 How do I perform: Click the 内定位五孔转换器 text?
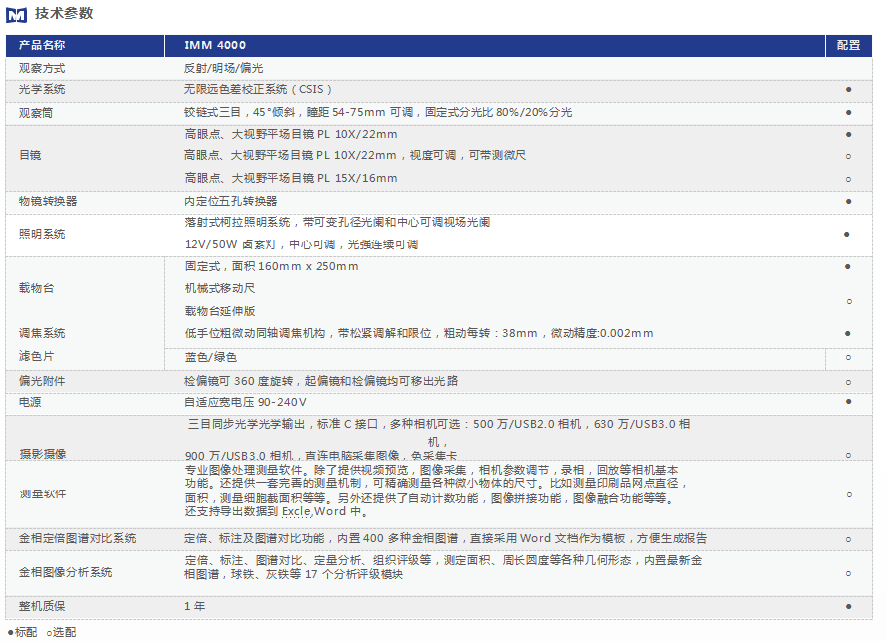[231, 201]
